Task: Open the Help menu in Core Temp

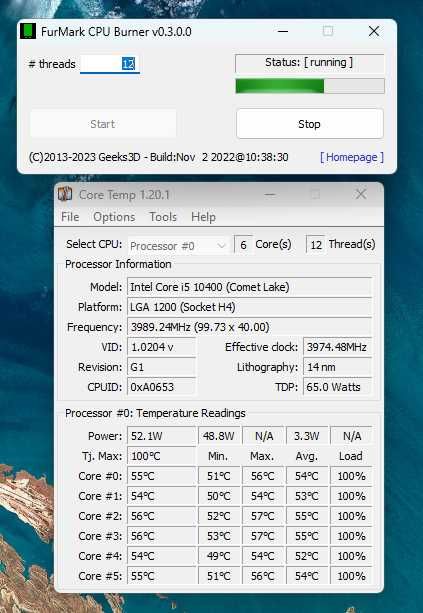Action: point(203,217)
